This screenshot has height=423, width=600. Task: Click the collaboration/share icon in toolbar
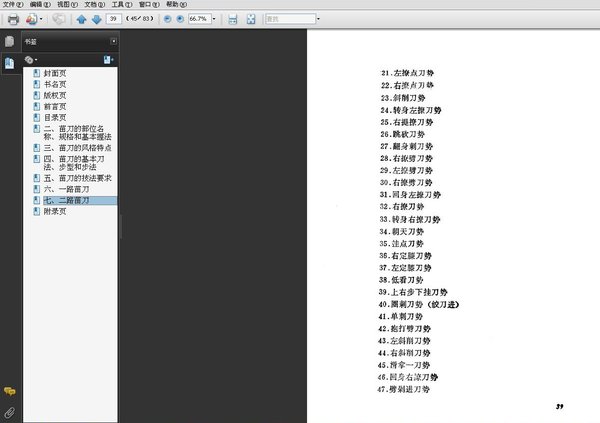31,19
